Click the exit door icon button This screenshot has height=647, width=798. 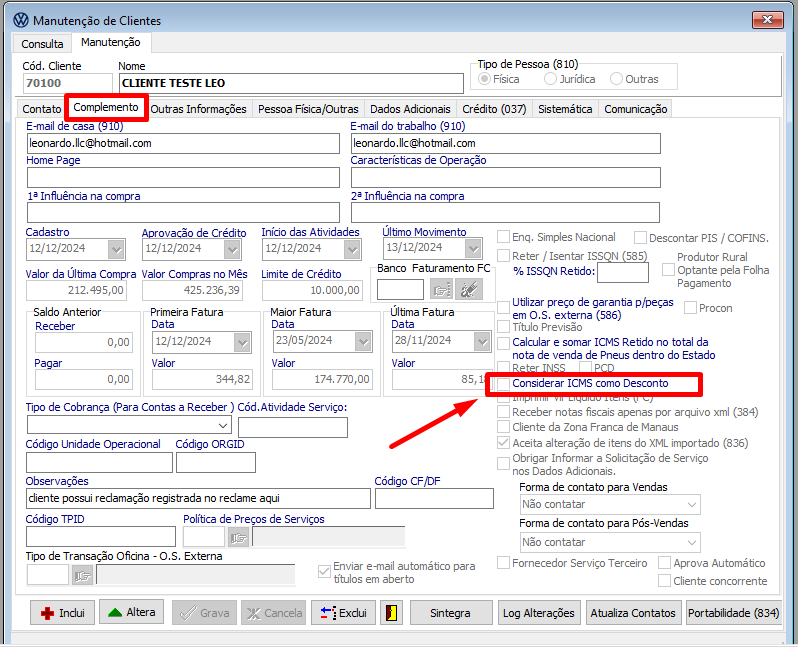click(391, 613)
